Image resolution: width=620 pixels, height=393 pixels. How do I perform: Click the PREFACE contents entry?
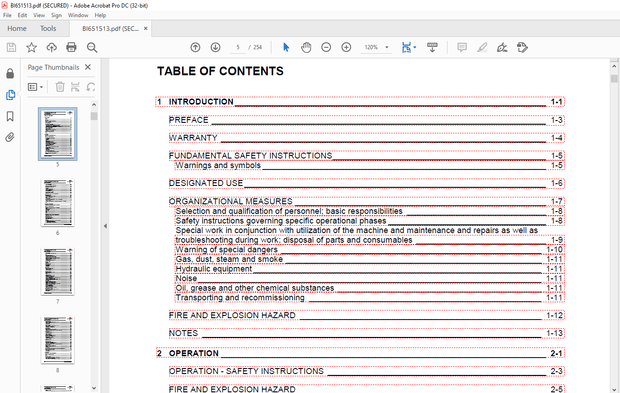367,120
